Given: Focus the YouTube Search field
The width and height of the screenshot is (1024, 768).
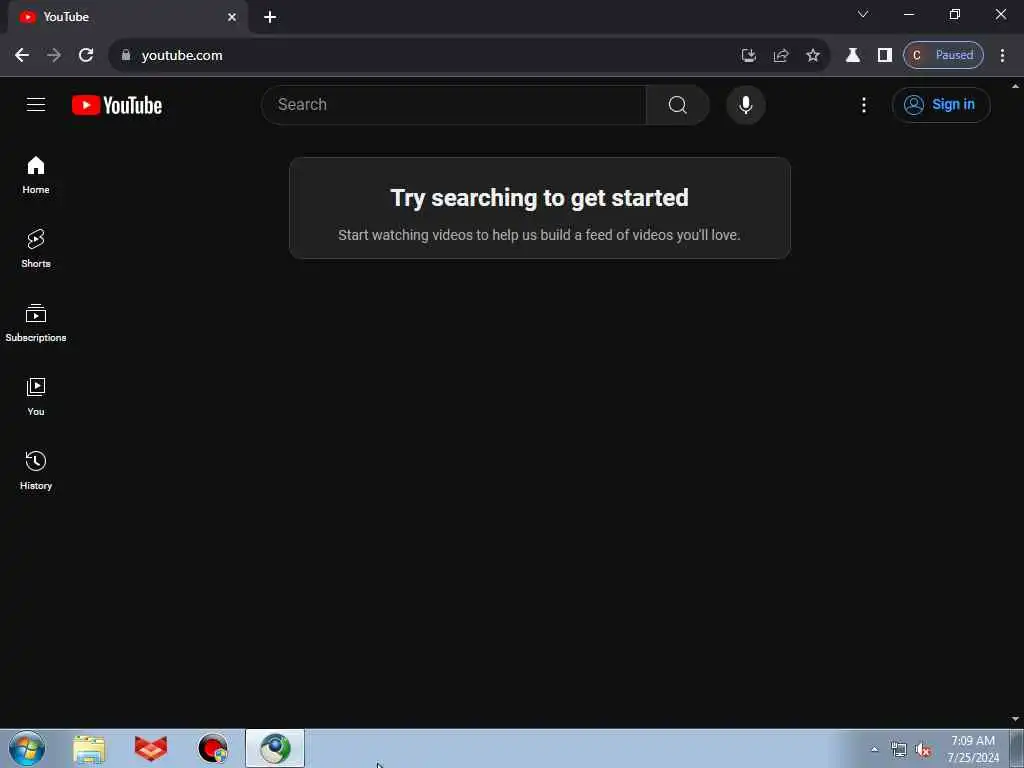Looking at the screenshot, I should coord(453,104).
